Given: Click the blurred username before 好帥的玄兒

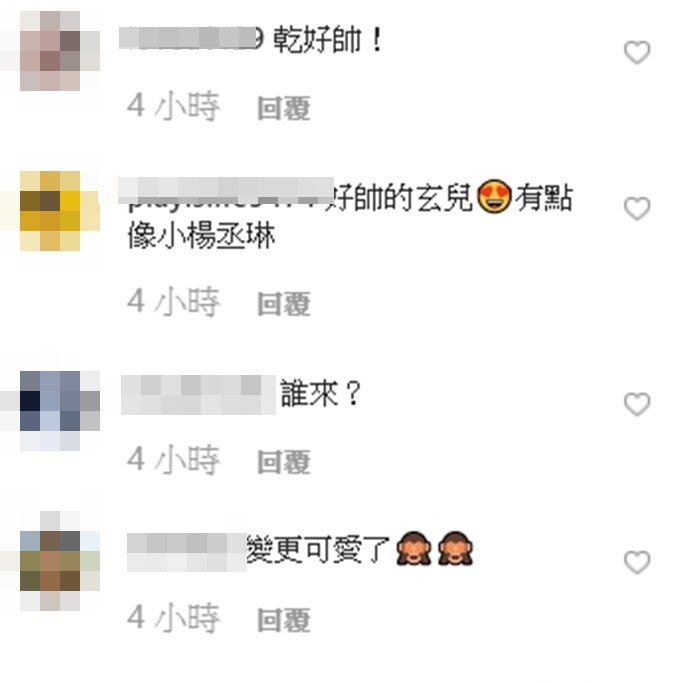Looking at the screenshot, I should tap(226, 191).
